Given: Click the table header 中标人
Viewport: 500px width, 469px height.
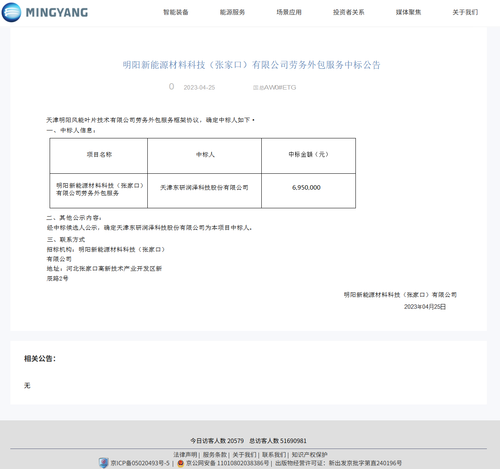Looking at the screenshot, I should (x=205, y=154).
